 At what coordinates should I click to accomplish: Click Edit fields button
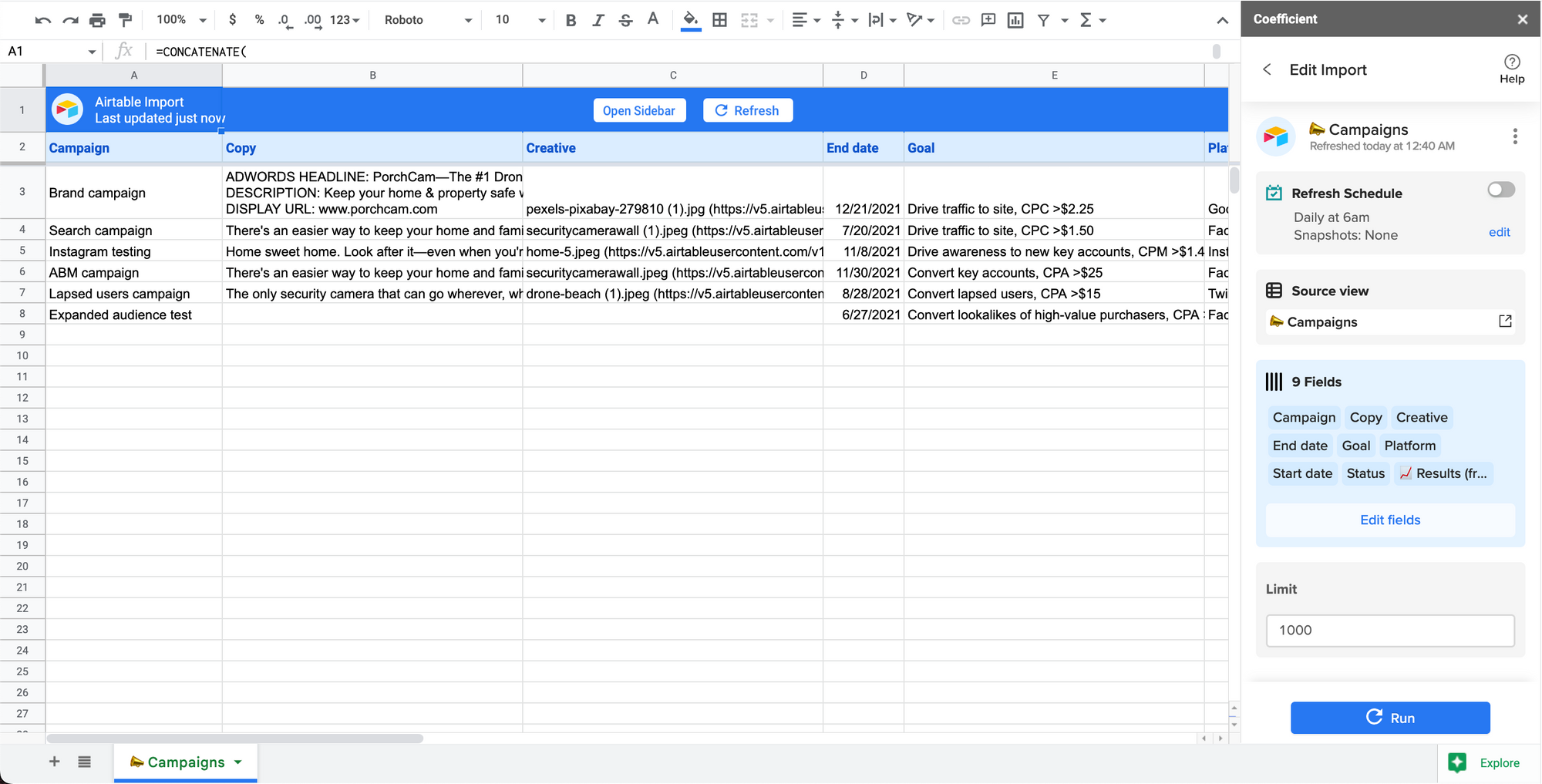(x=1390, y=520)
